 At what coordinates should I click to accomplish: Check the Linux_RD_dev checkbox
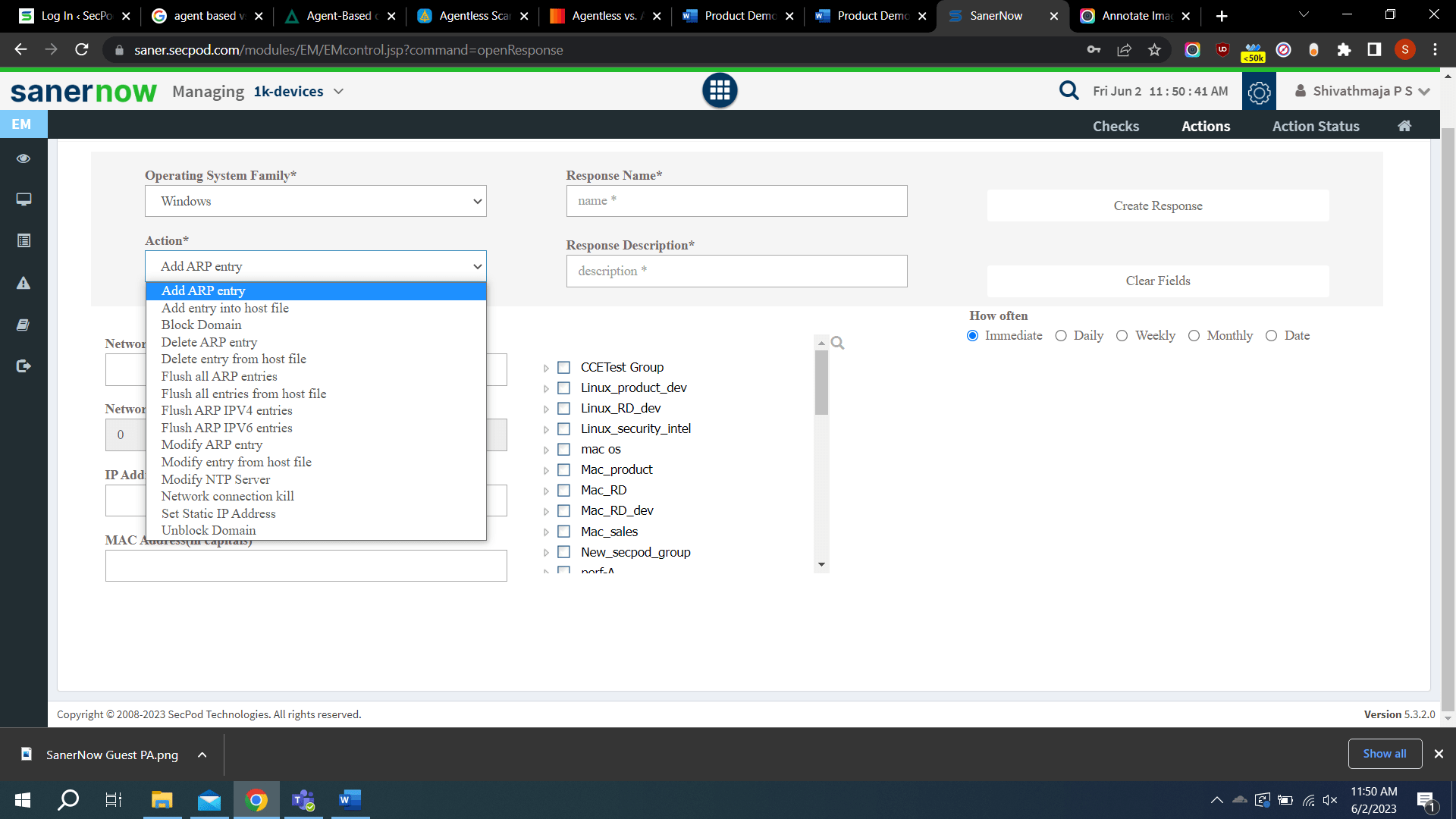pos(563,409)
